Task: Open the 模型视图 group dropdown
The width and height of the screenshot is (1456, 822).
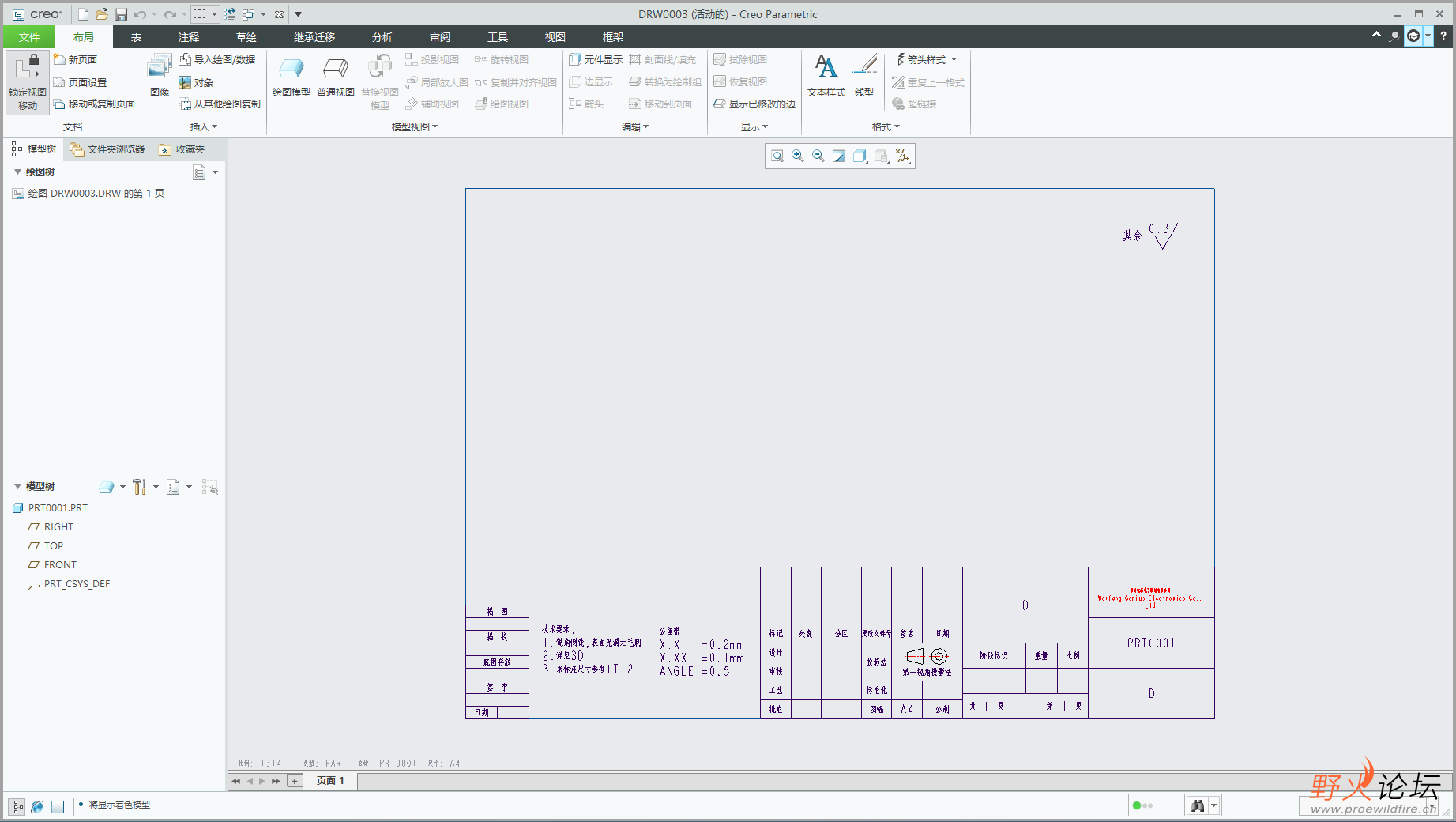Action: coord(414,126)
